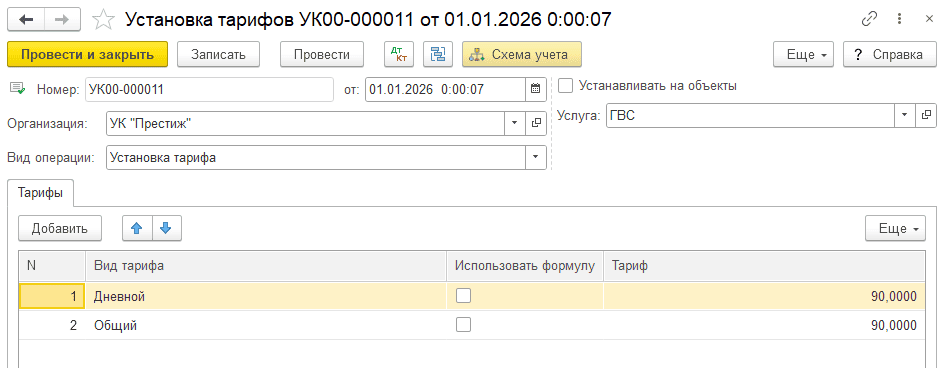Go forward with the right arrow
This screenshot has height=368, width=949.
point(64,19)
